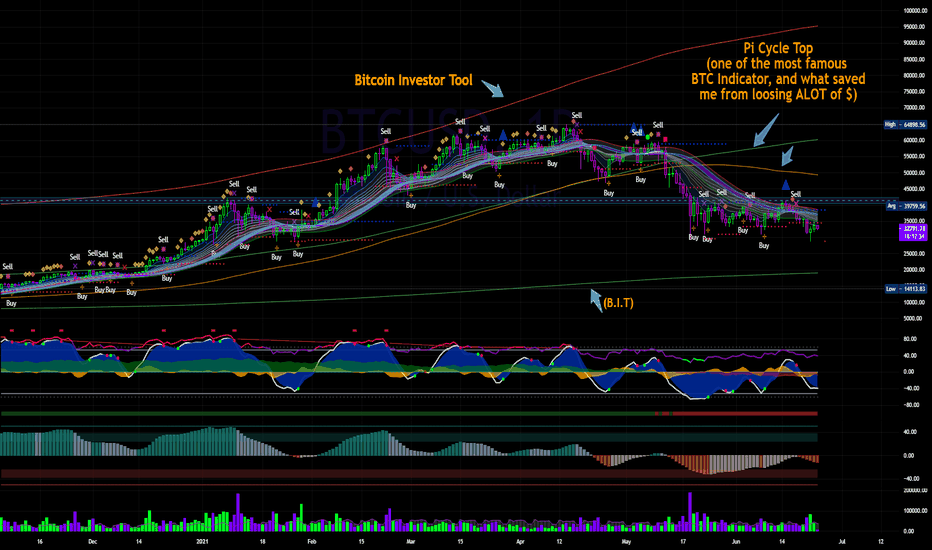The height and width of the screenshot is (550, 932).
Task: Click the 25000.00 price axis value
Action: (914, 254)
